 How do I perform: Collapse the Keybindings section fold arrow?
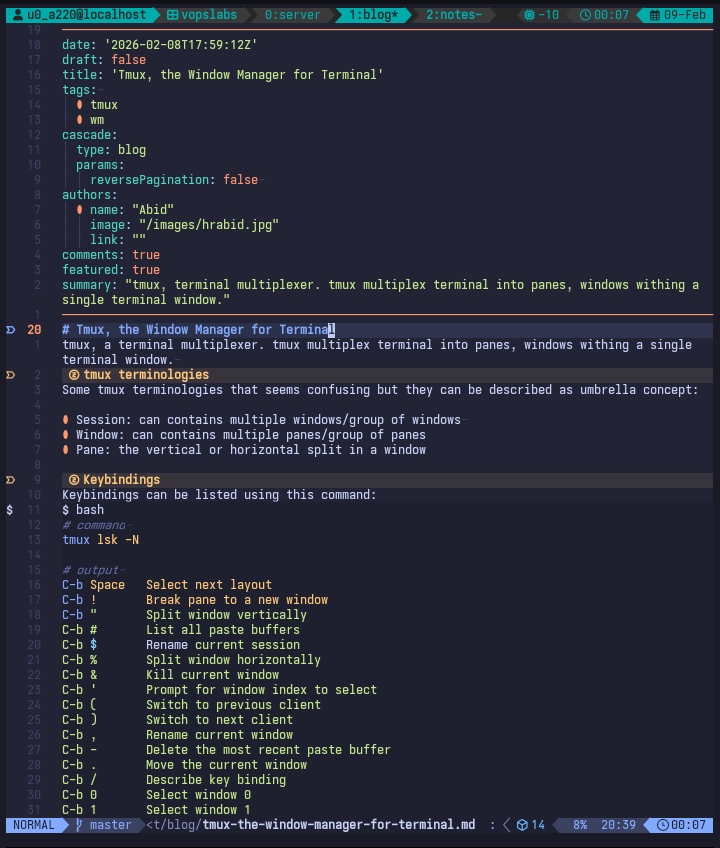[10, 480]
